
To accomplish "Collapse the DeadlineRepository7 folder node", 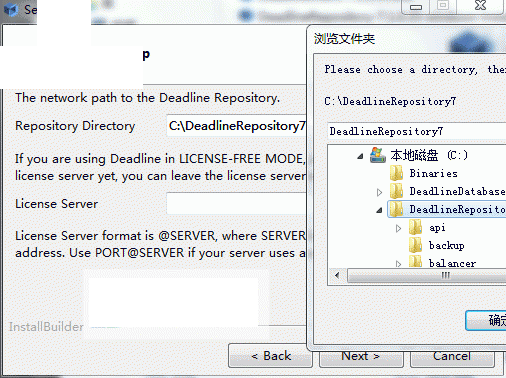I will pyautogui.click(x=379, y=210).
